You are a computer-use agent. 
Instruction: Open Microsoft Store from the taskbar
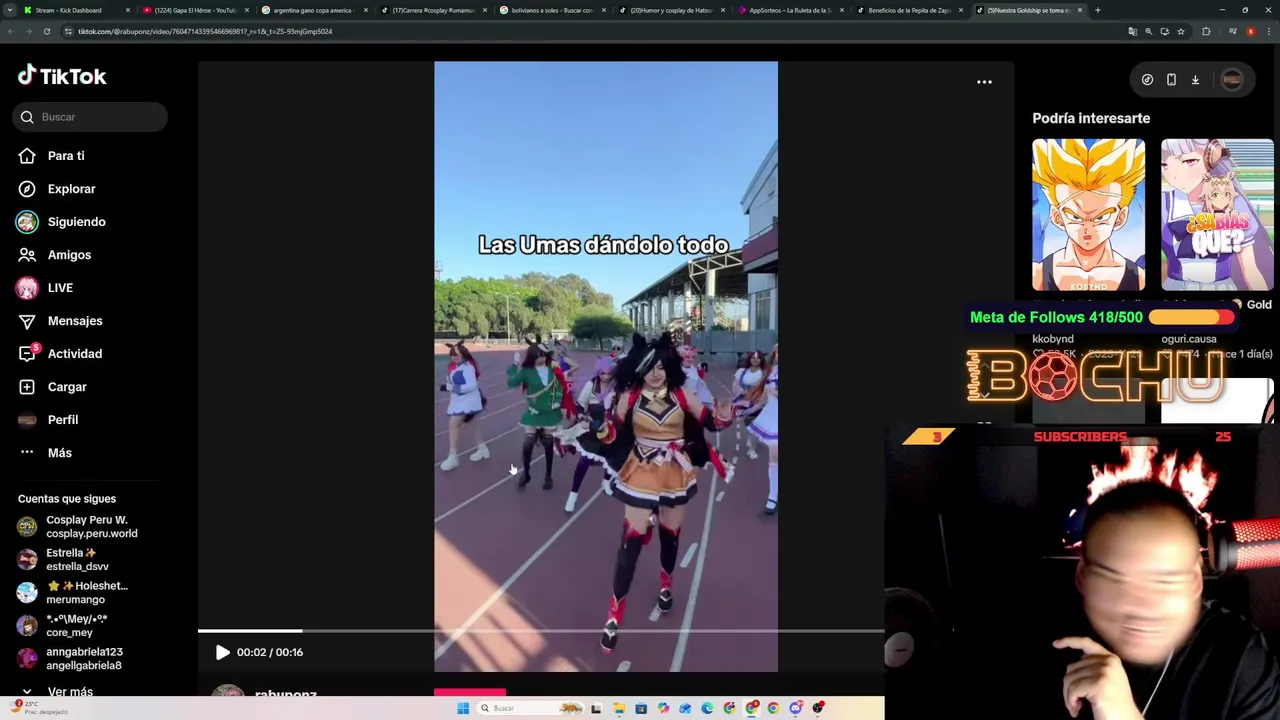pos(641,708)
